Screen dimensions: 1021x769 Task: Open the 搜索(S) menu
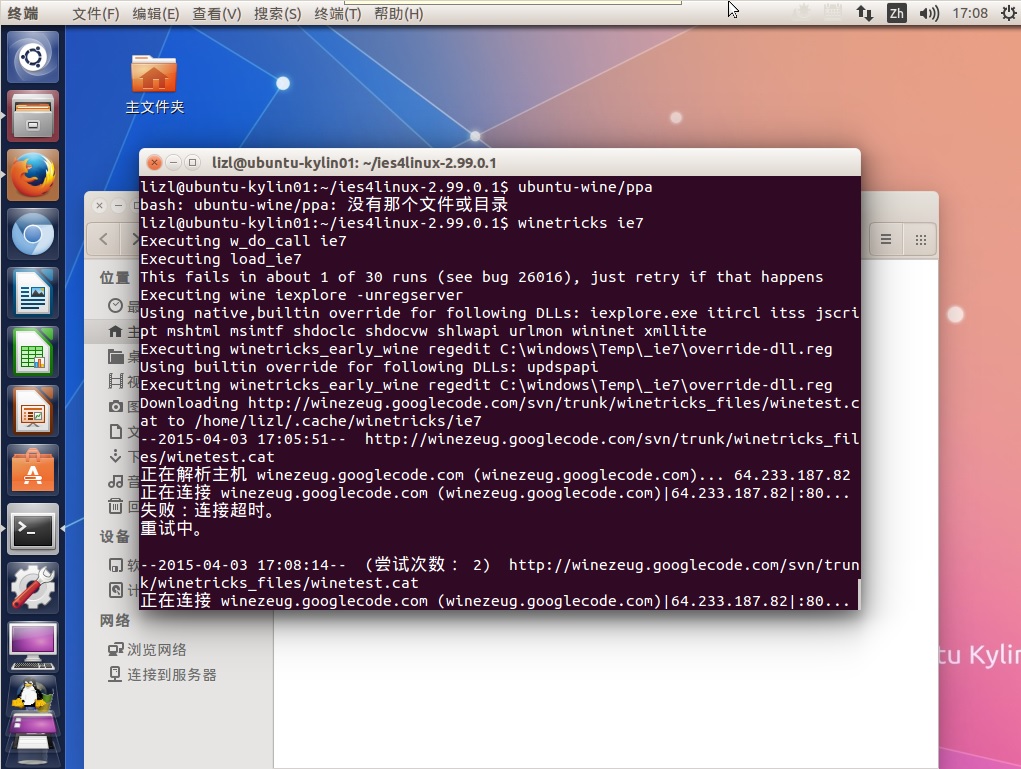tap(277, 14)
